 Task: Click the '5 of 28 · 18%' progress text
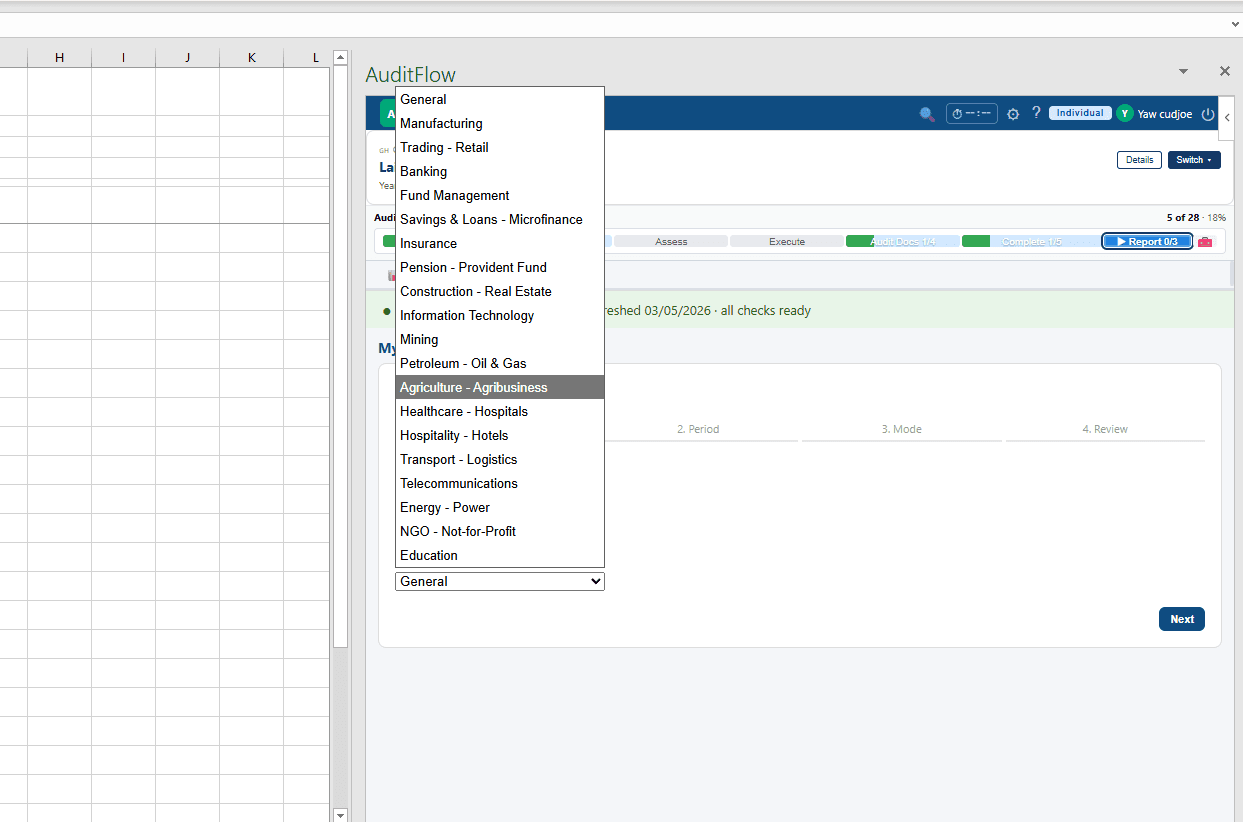pyautogui.click(x=1196, y=217)
